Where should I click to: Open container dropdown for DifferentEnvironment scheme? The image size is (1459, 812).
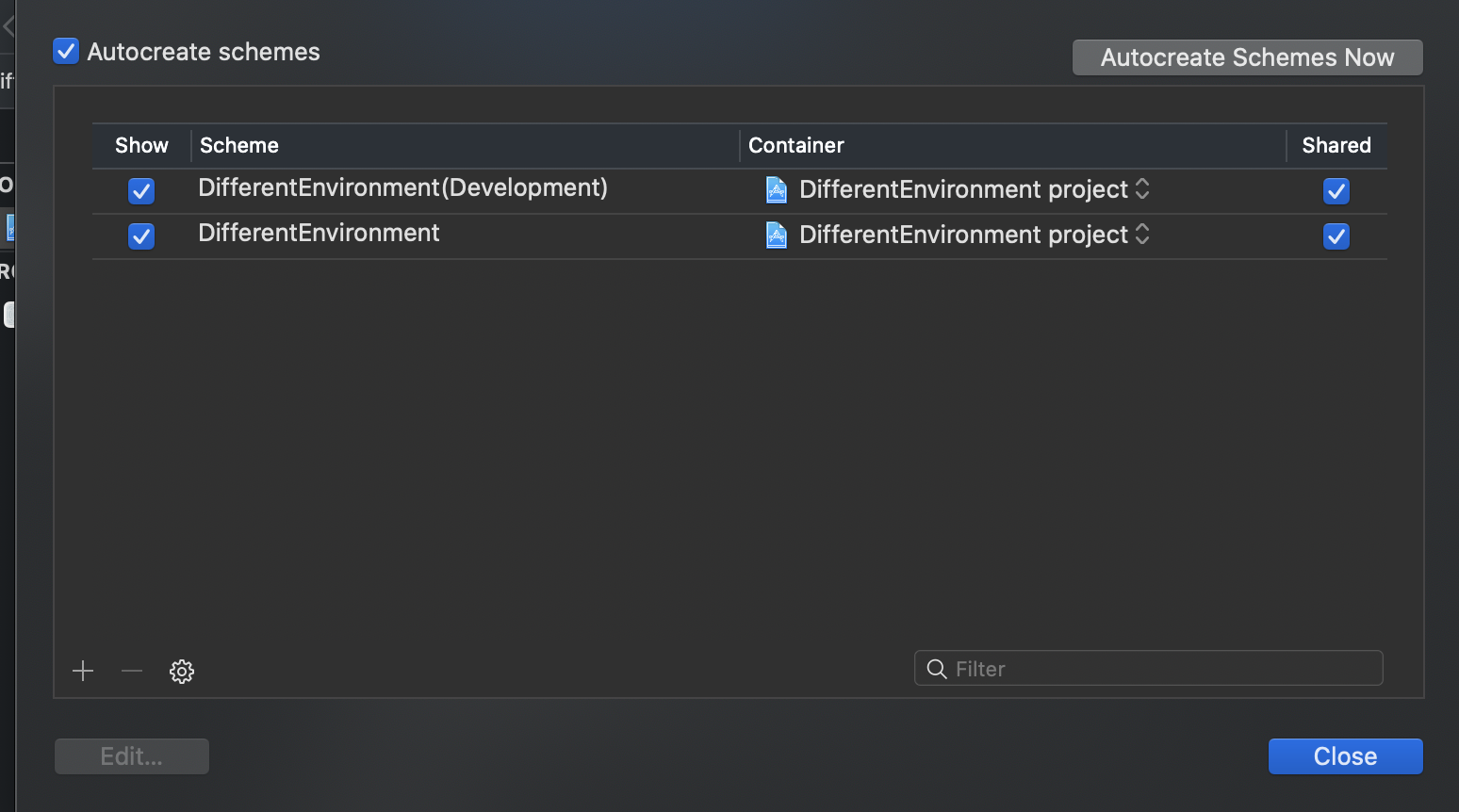coord(1142,235)
